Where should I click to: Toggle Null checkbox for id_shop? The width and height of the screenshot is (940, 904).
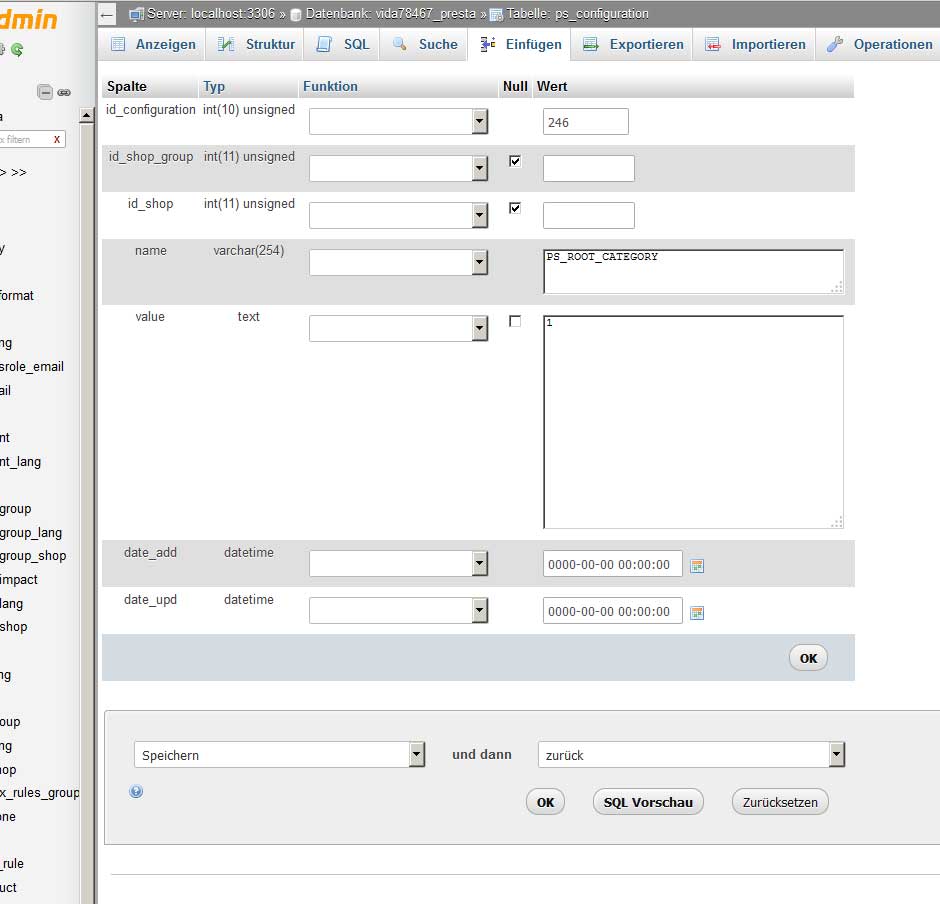(x=515, y=208)
